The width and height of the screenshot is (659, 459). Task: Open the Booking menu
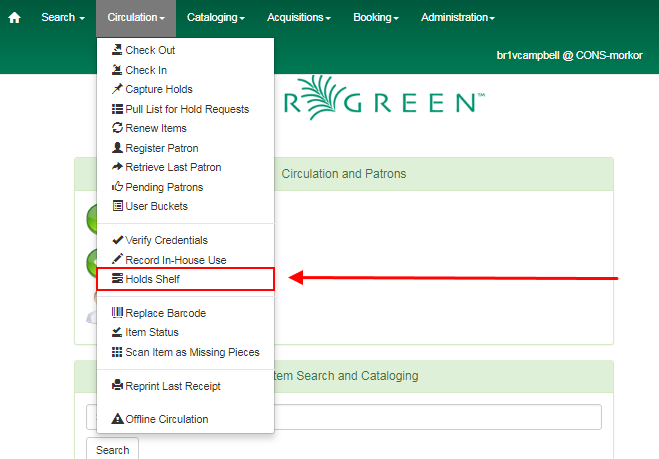coord(376,18)
